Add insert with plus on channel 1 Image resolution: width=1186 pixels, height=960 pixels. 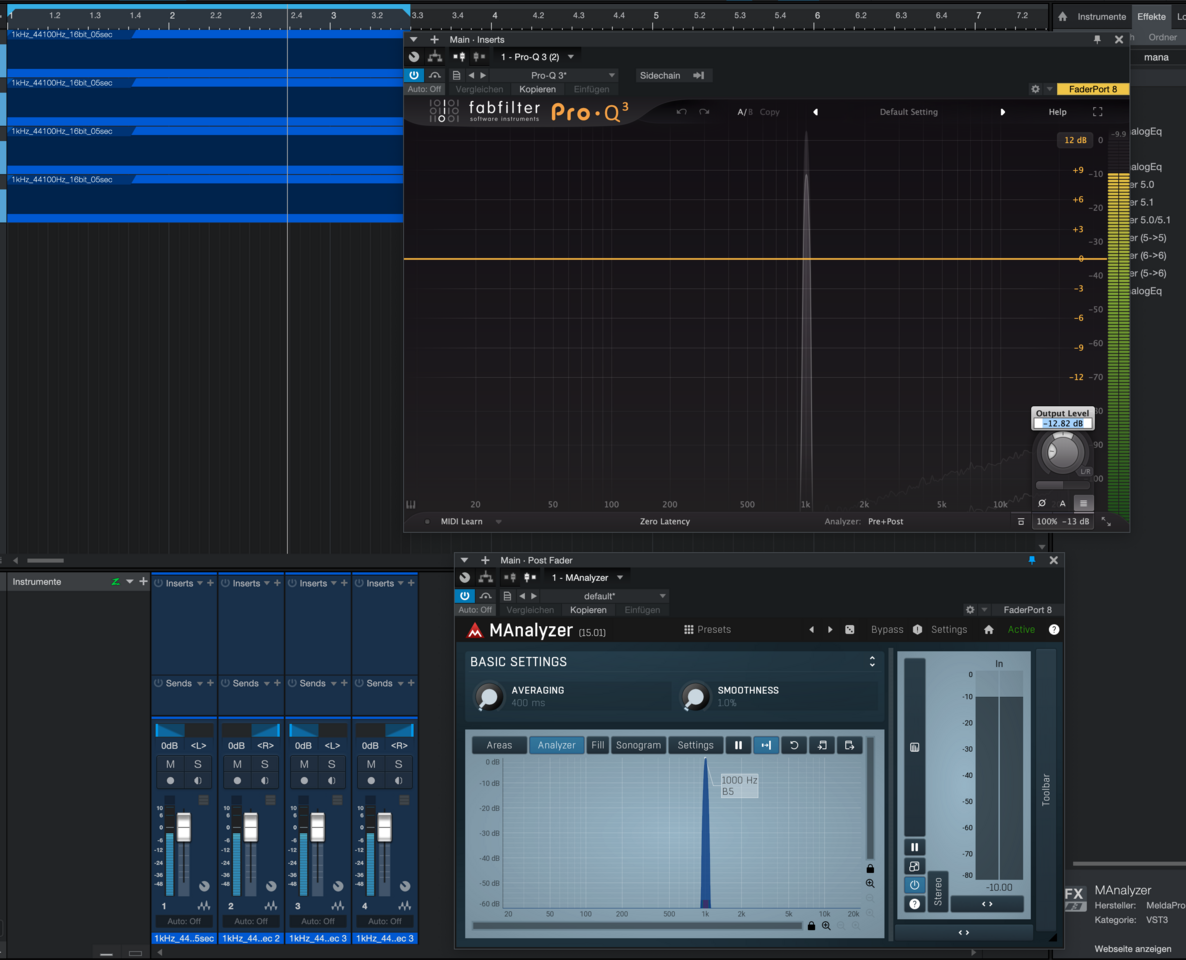[210, 583]
